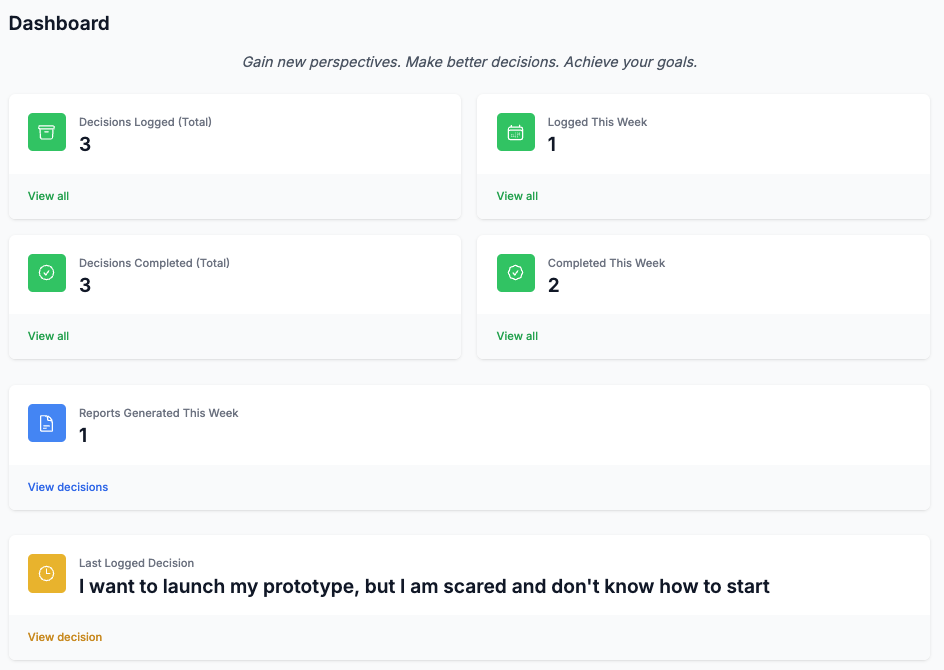Click the green archive box icon
Viewport: 944px width, 670px height.
[x=46, y=132]
